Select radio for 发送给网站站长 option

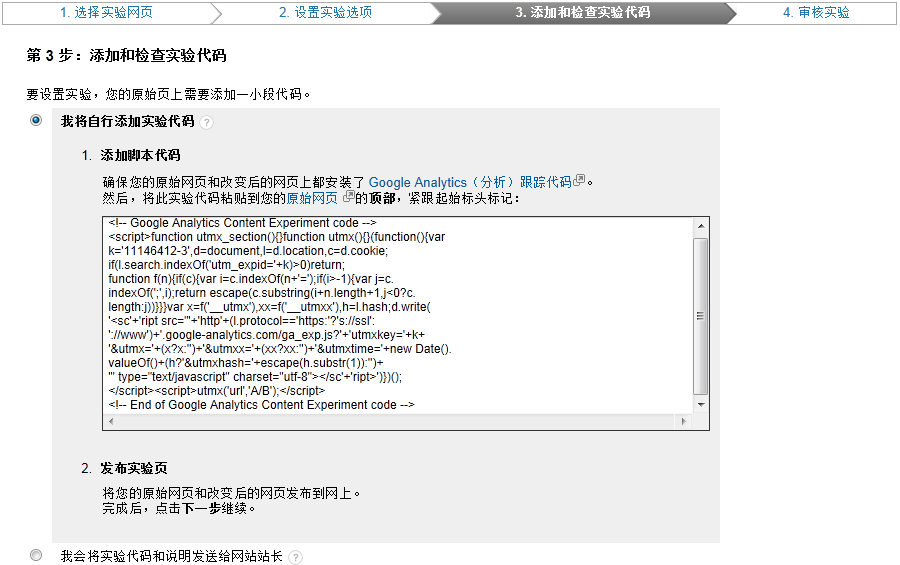point(37,555)
